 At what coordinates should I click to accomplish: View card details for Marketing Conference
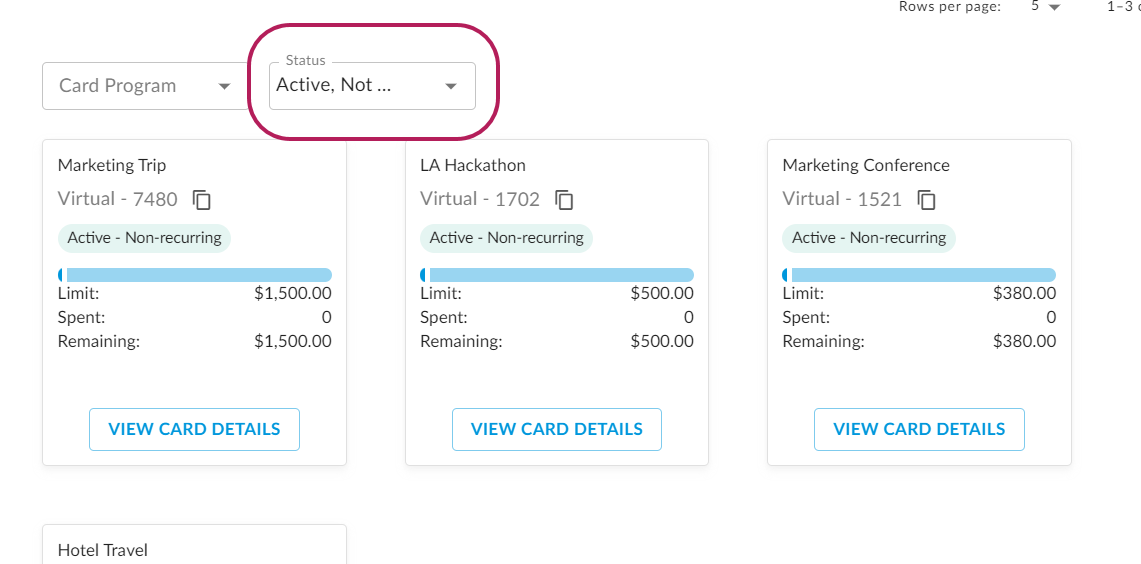pos(919,429)
